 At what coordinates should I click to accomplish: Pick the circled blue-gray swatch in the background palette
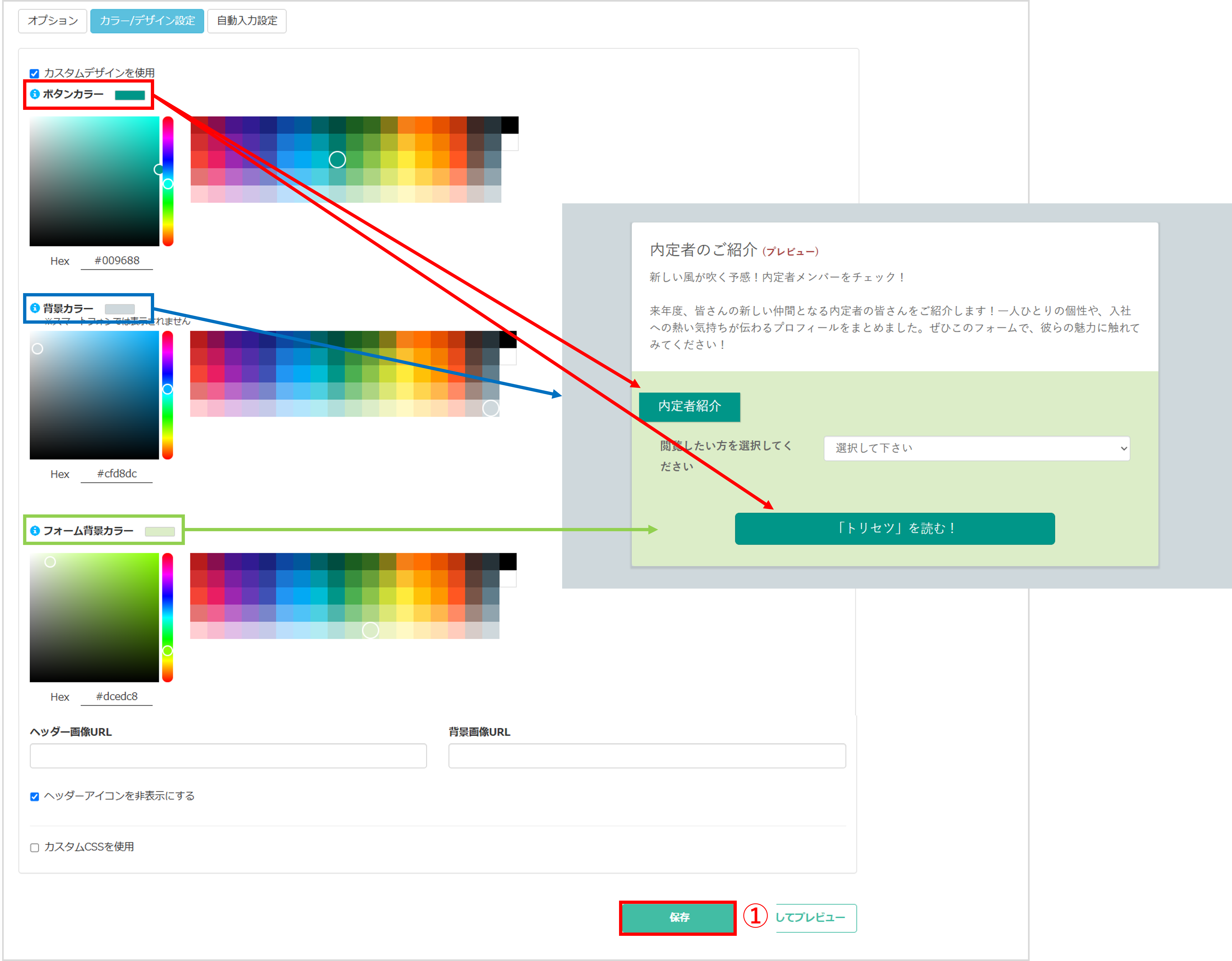[x=491, y=408]
